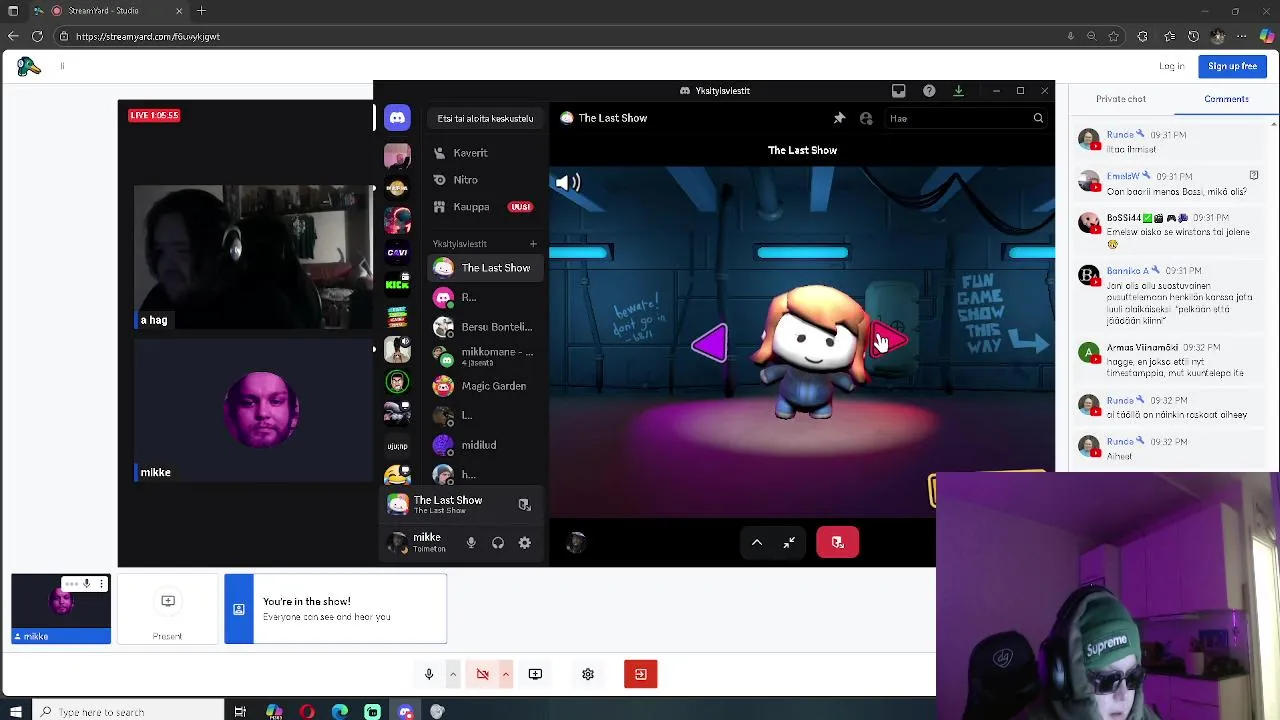Click the Present tile
Image resolution: width=1280 pixels, height=720 pixels.
click(168, 609)
